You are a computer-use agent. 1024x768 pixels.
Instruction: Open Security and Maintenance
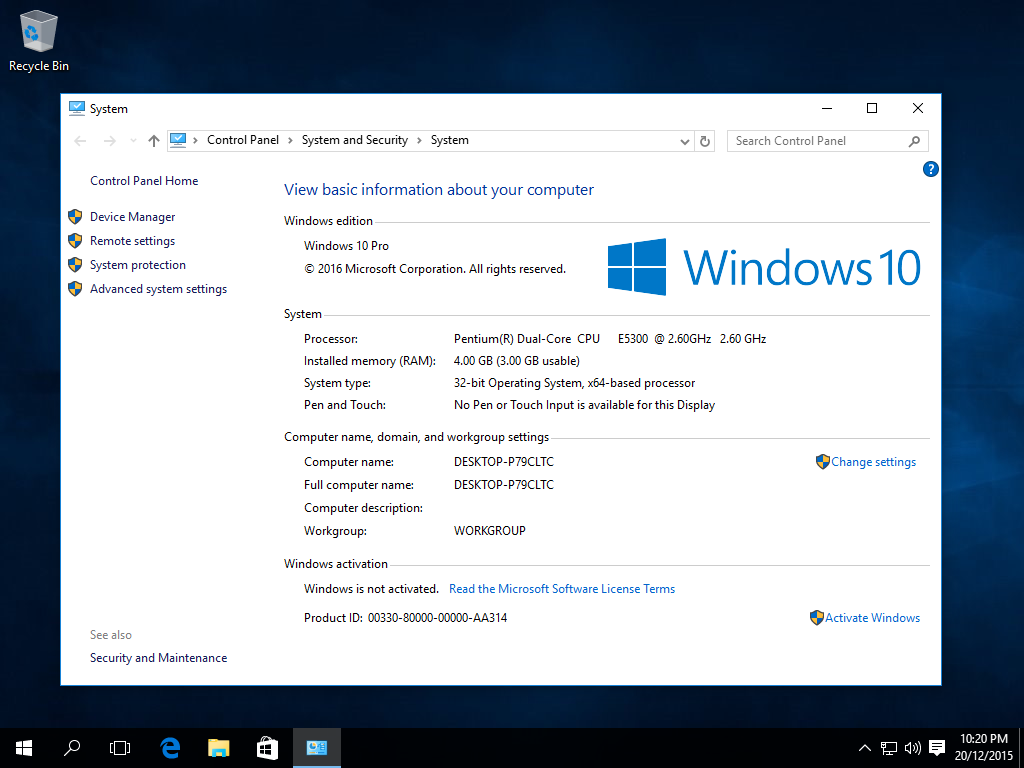(159, 658)
